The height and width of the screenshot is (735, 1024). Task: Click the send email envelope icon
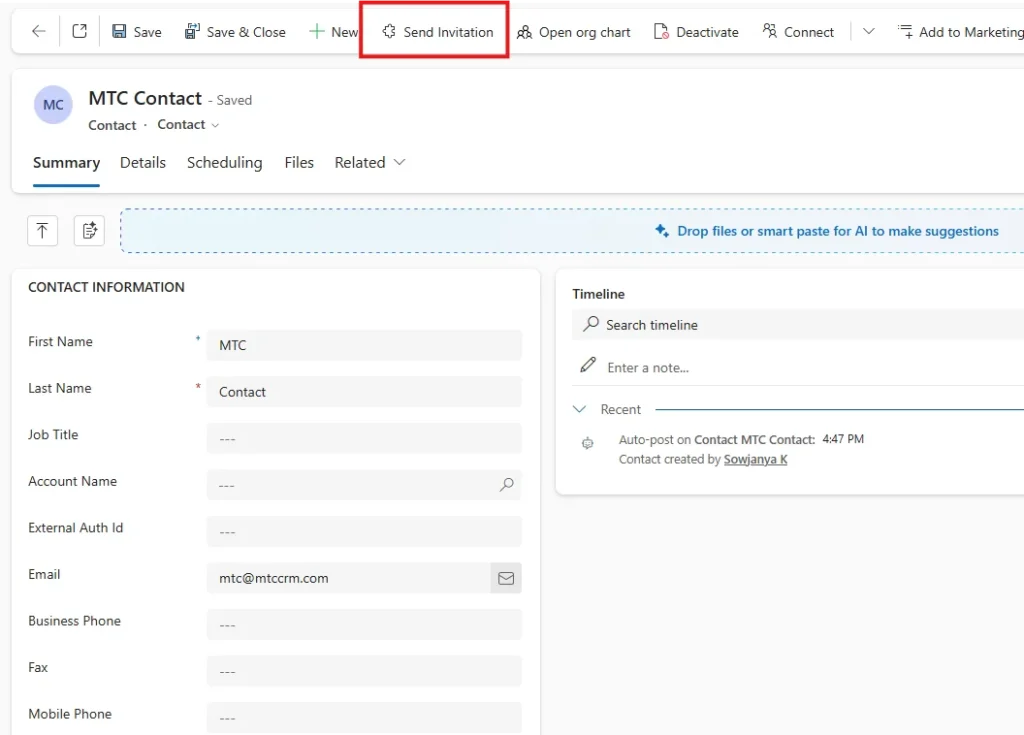(506, 578)
